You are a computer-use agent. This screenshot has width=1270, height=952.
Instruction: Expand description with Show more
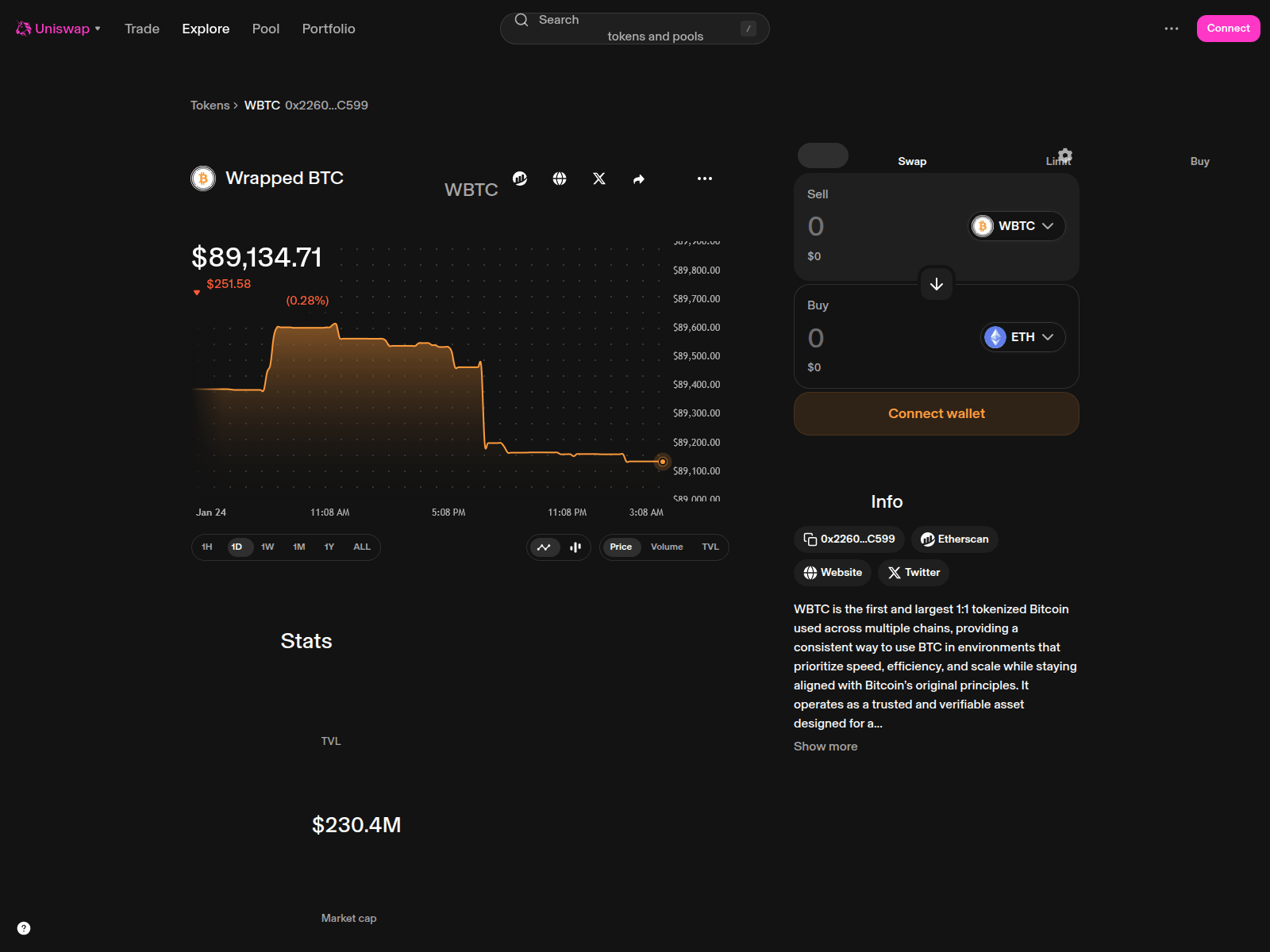tap(825, 747)
